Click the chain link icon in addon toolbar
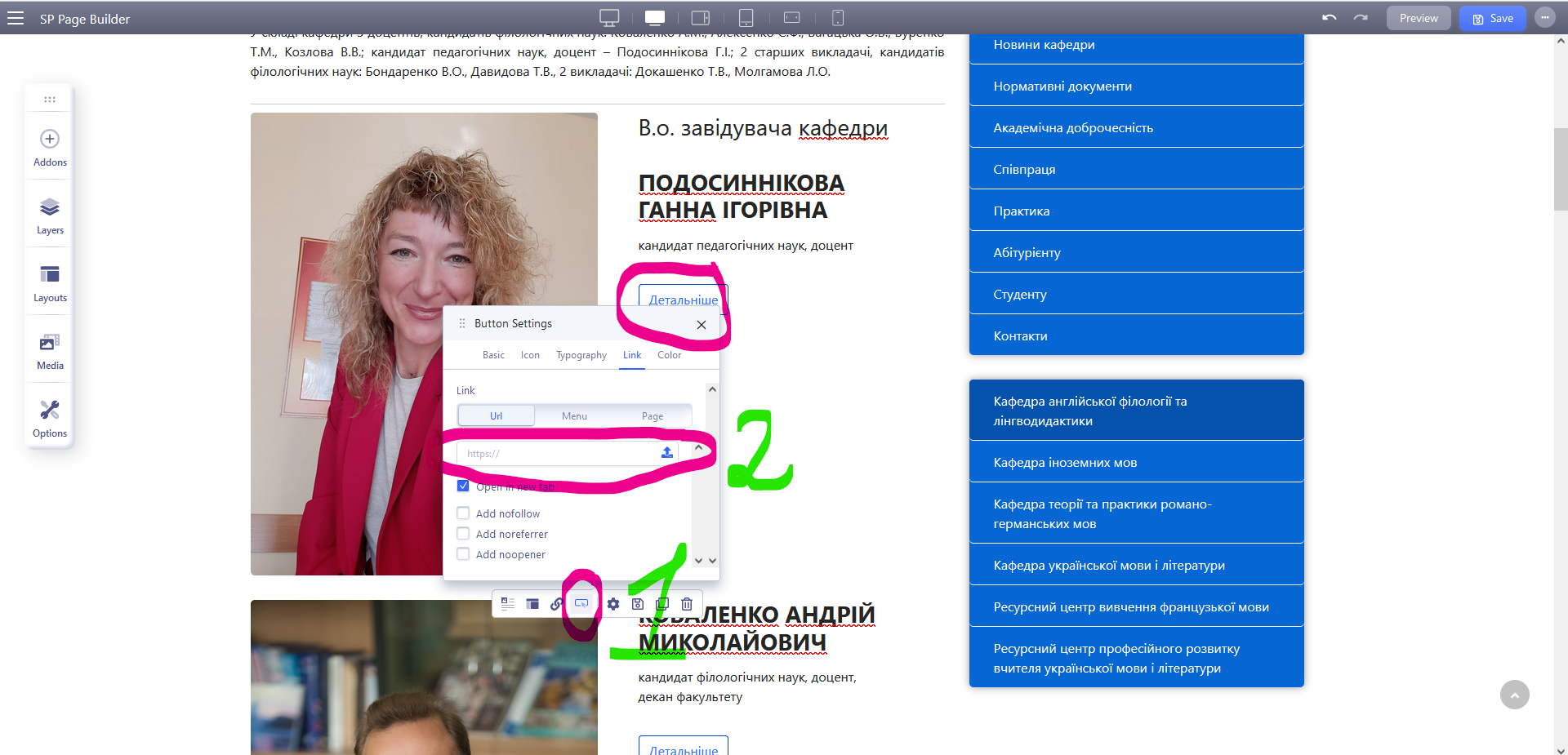 tap(556, 604)
